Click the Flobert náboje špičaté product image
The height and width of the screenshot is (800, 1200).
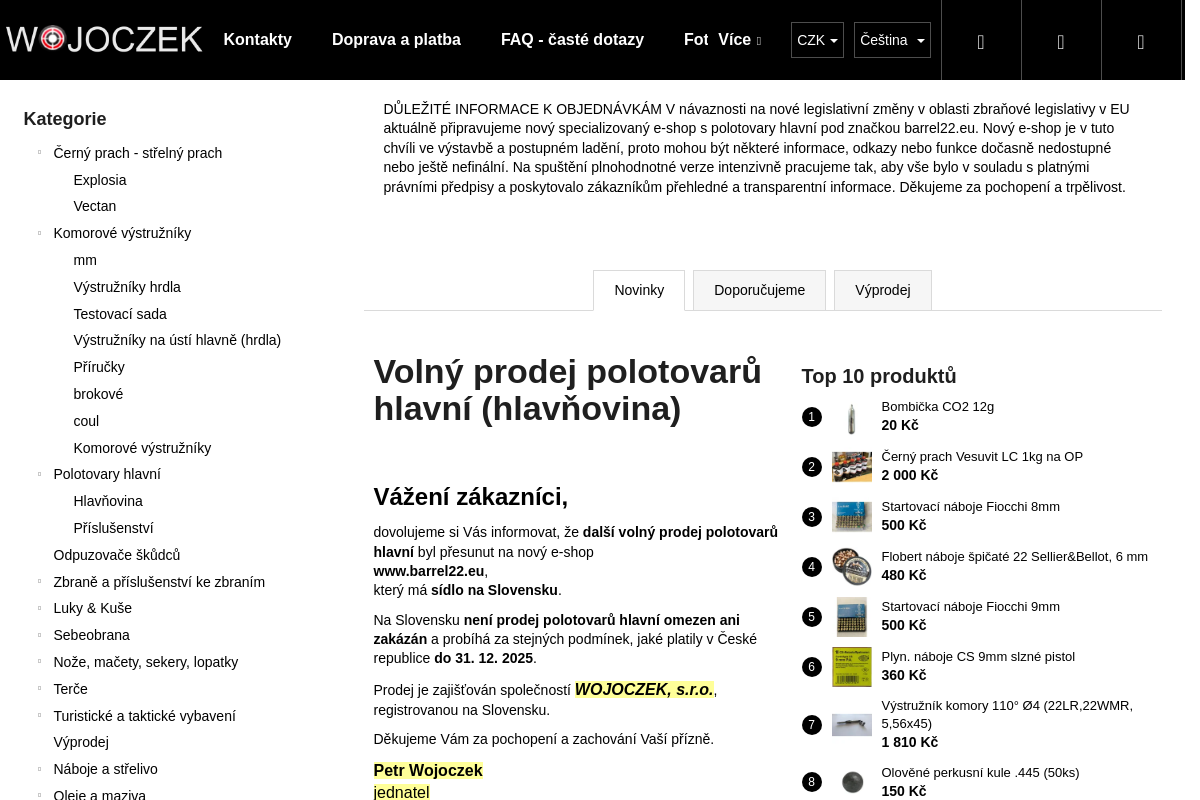(x=851, y=567)
